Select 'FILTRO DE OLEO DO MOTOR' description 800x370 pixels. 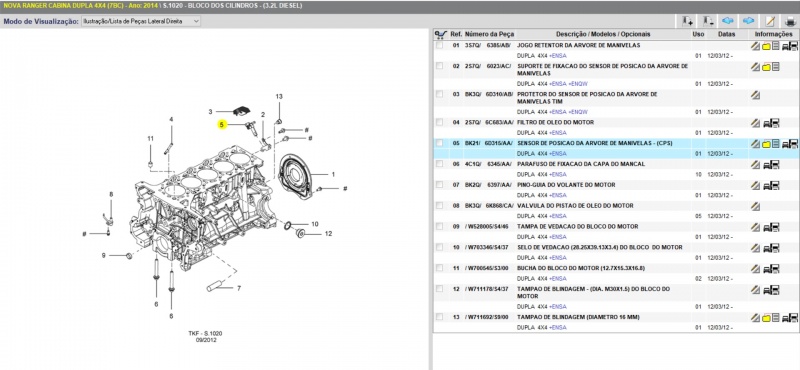[x=555, y=122]
